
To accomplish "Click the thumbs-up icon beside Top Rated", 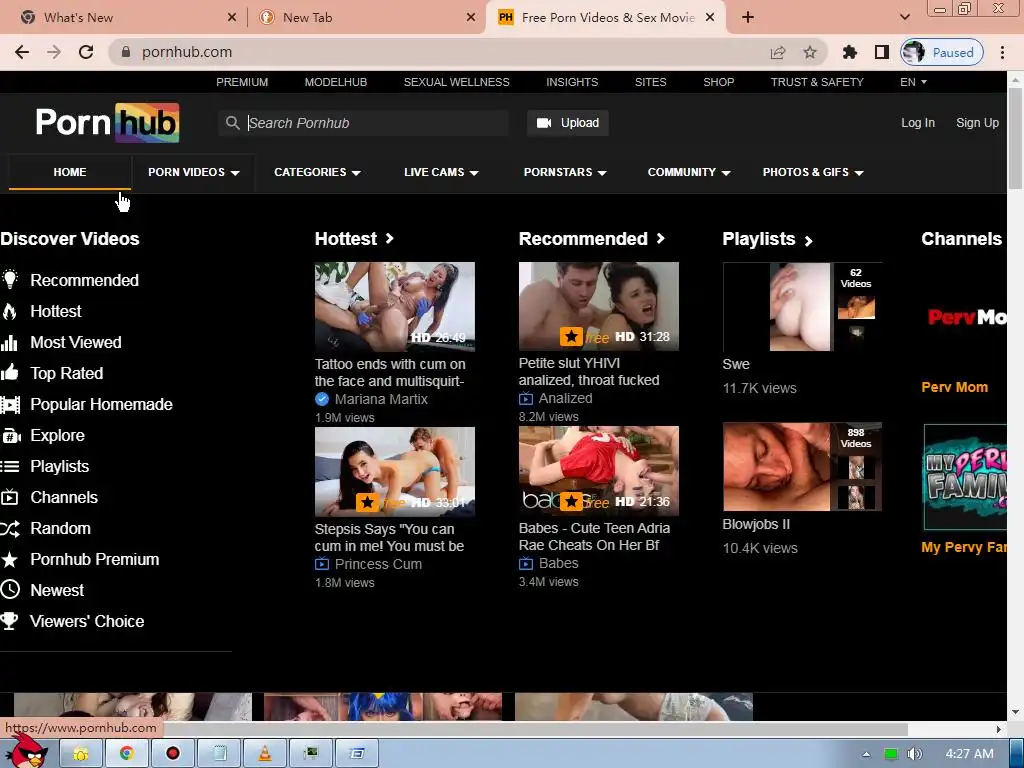I will pos(10,373).
